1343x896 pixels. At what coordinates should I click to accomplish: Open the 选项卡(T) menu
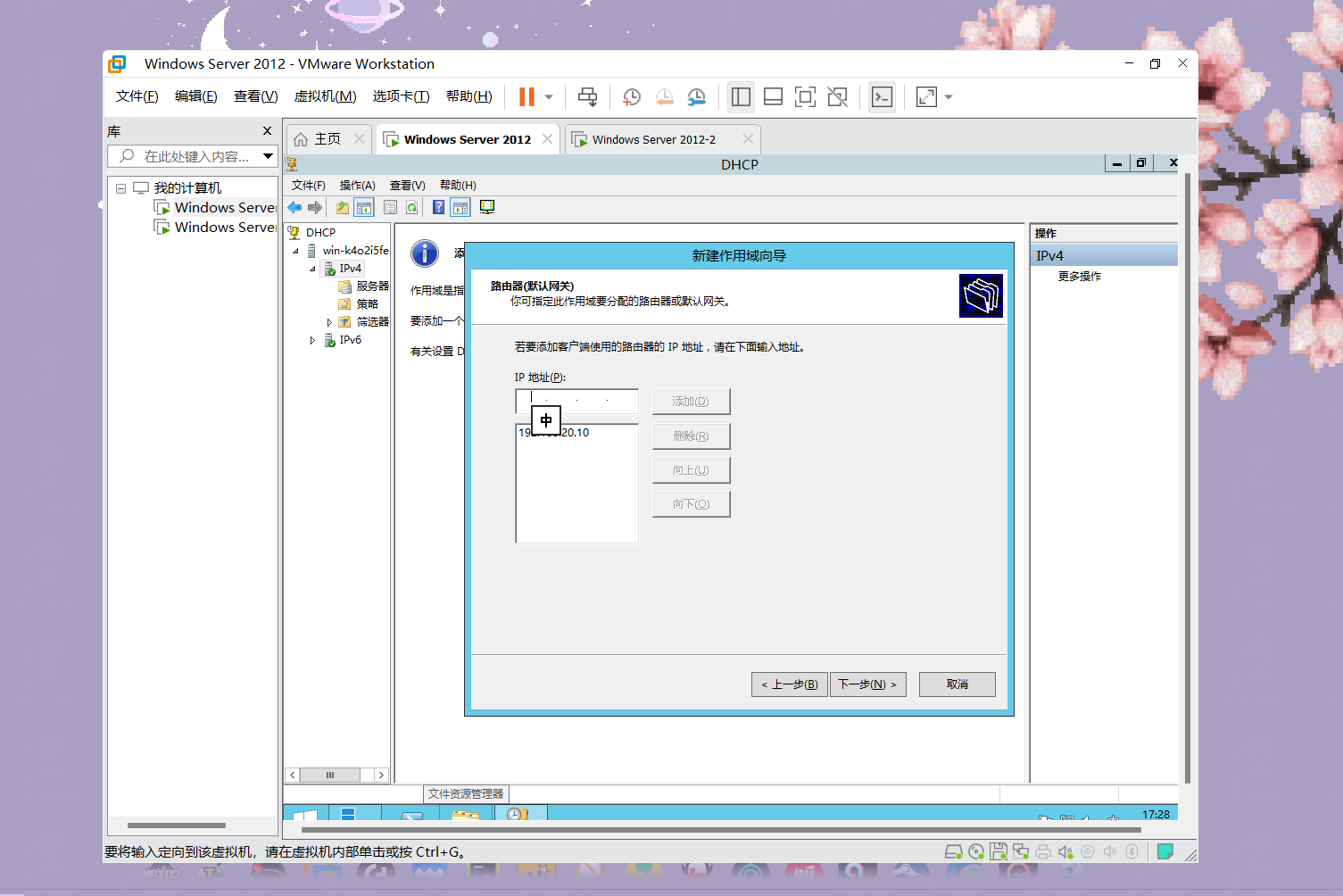(x=401, y=96)
